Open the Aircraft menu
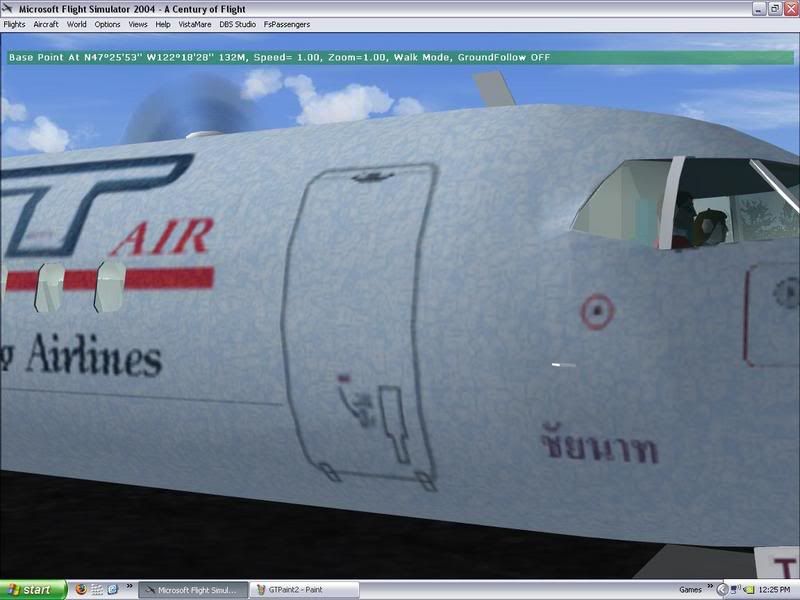800x600 pixels. (46, 23)
